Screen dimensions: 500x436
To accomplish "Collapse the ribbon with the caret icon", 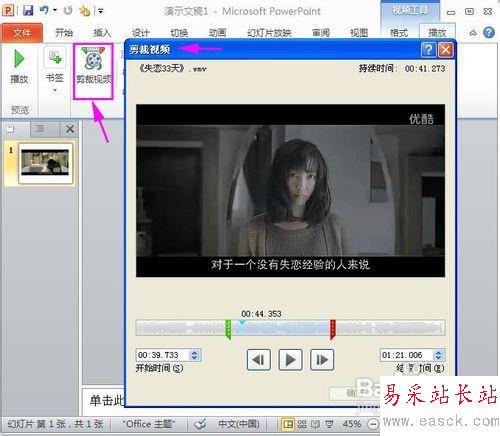I will 473,33.
